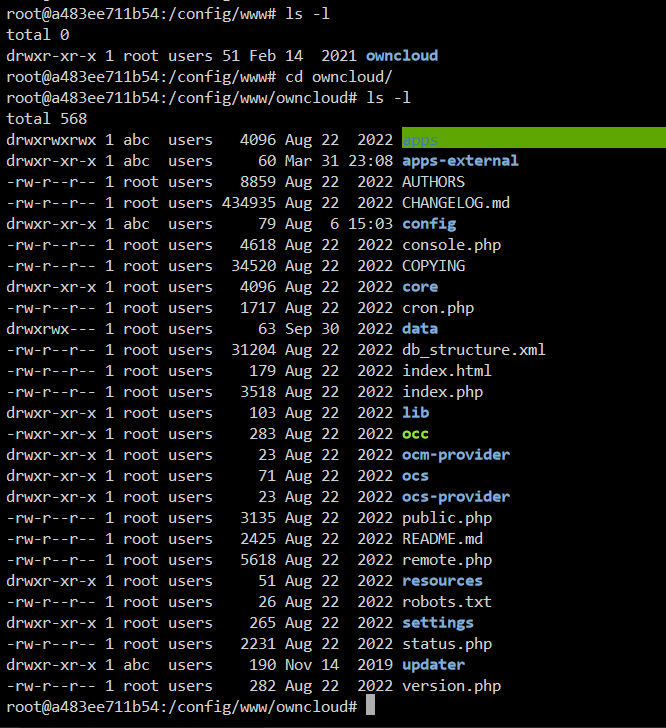
Task: Click public.php in the listing
Action: pyautogui.click(x=447, y=518)
